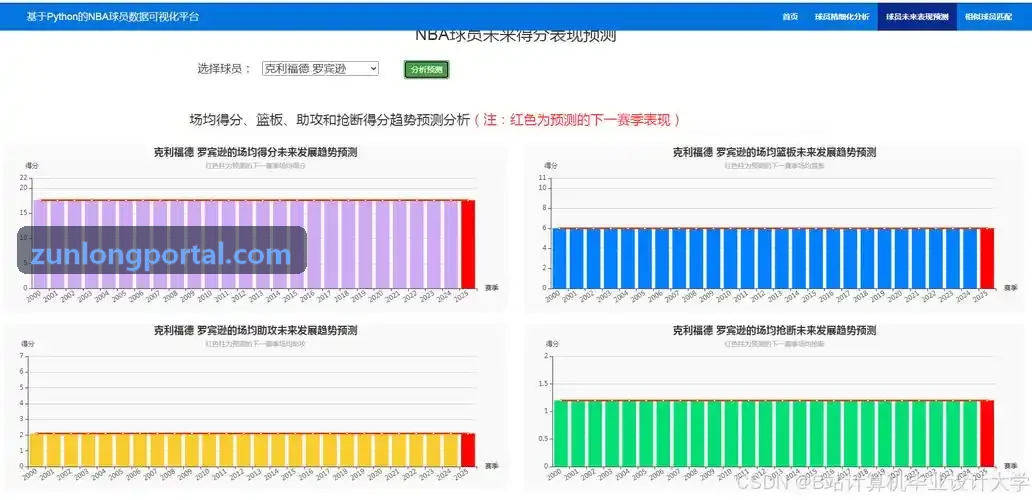Image resolution: width=1032 pixels, height=500 pixels.
Task: Click the chart title 克利福德 罗宾逊的场均助攻未来发展趋势预测
Action: click(255, 330)
